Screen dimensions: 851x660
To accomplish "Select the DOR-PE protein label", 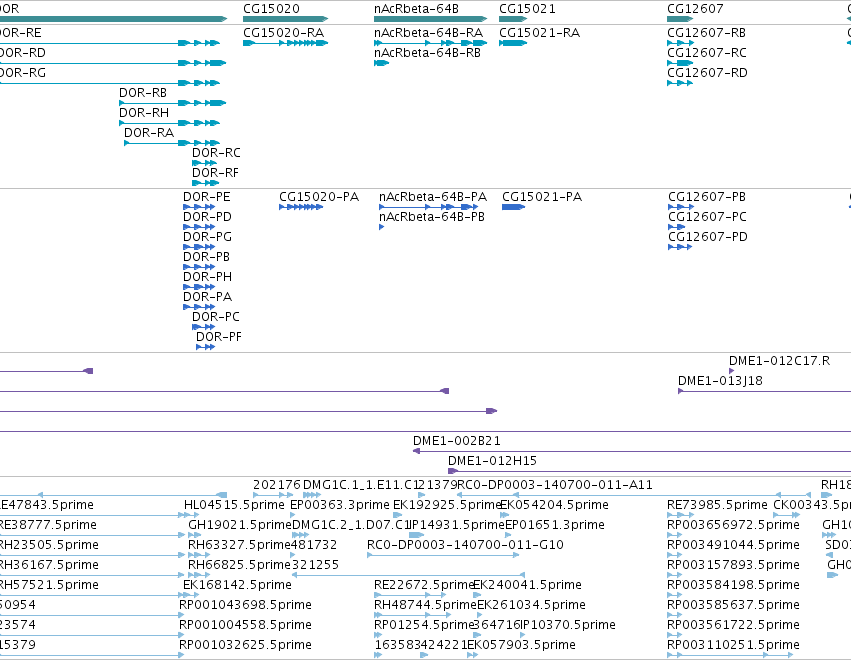I will click(207, 196).
